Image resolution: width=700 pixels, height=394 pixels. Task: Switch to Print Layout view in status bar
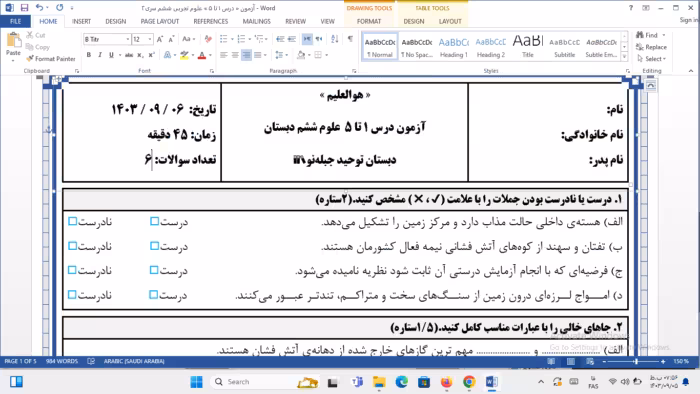(x=571, y=361)
